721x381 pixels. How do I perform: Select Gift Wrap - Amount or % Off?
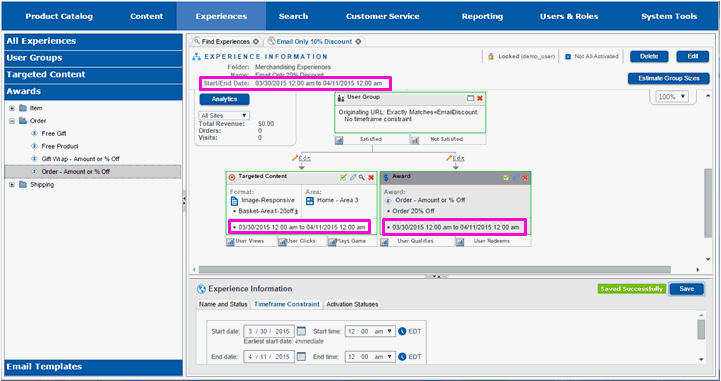[80, 159]
